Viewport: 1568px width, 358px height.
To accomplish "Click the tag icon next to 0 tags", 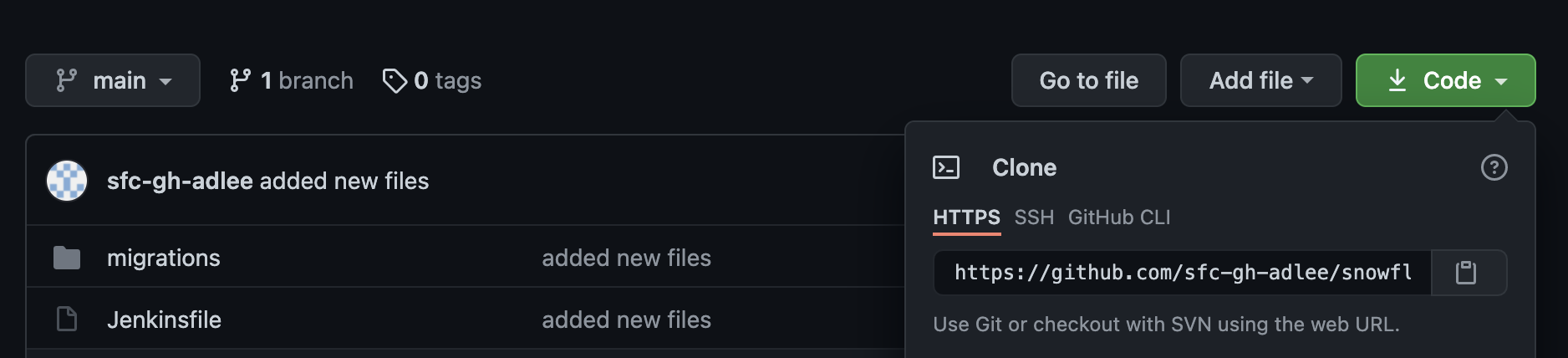I will click(394, 80).
